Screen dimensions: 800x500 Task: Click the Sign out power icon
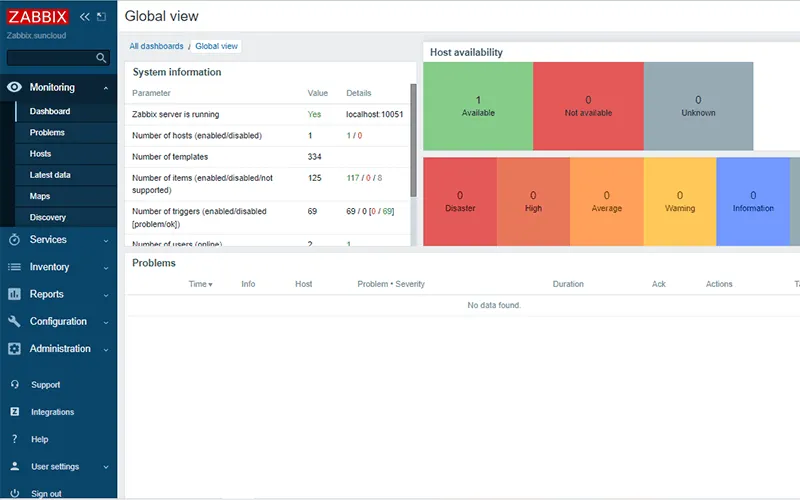pyautogui.click(x=15, y=493)
